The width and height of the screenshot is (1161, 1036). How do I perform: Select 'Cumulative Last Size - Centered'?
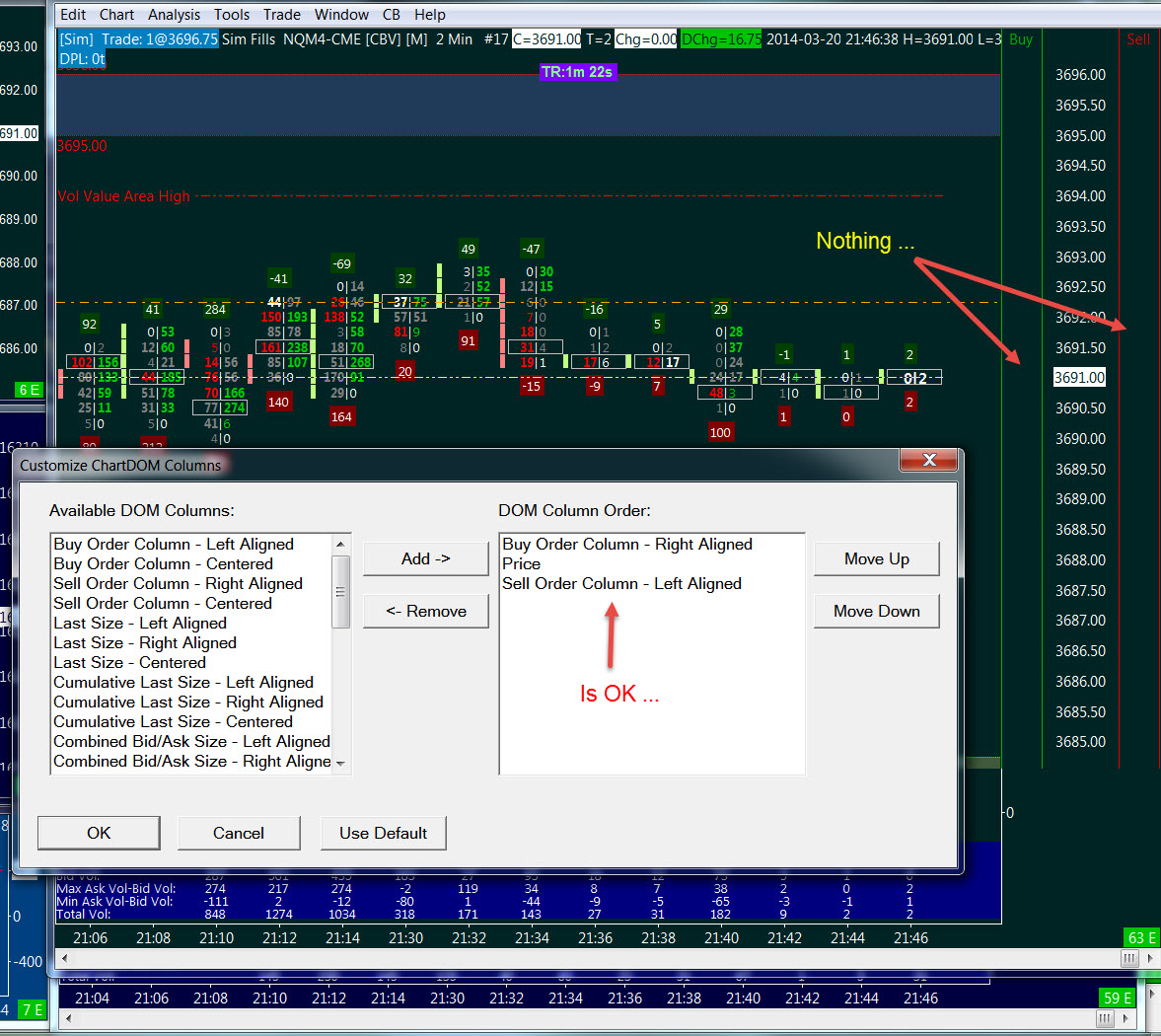(x=173, y=722)
